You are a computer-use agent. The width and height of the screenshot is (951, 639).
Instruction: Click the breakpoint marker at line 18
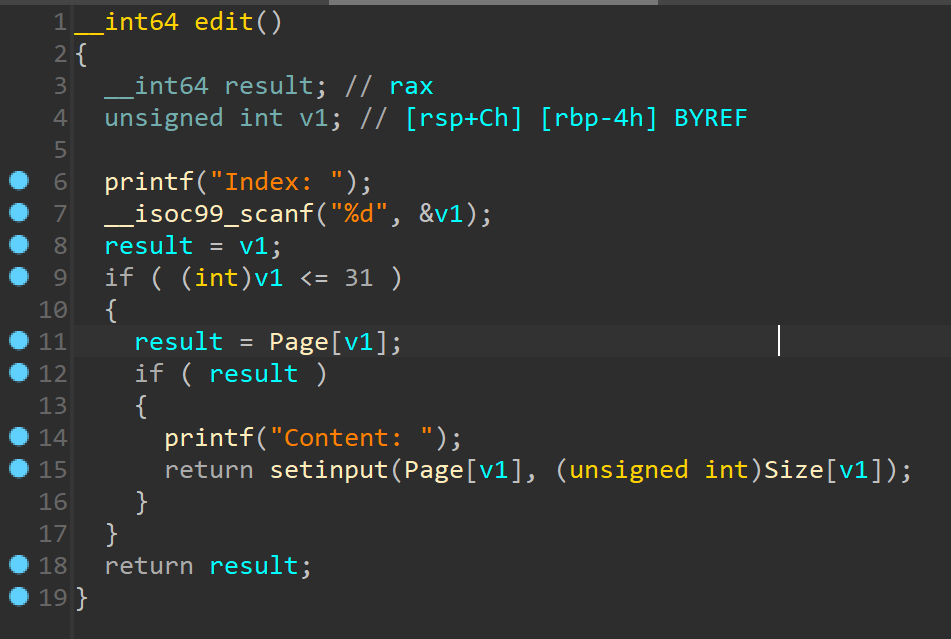point(19,564)
